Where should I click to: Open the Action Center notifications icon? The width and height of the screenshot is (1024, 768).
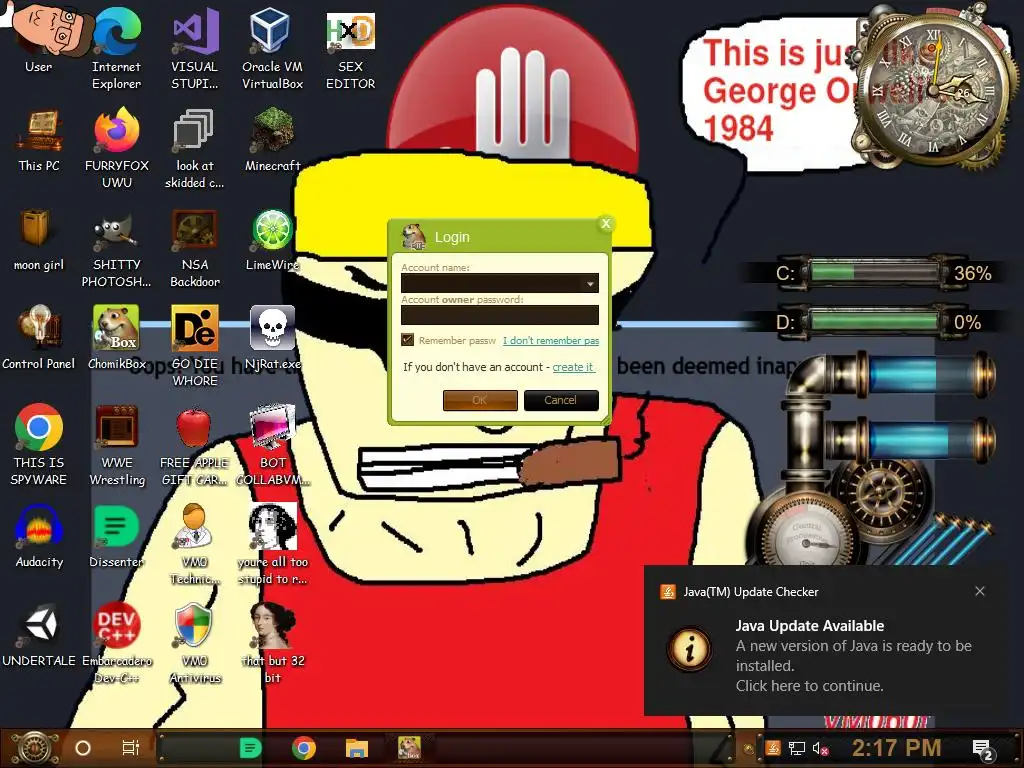coord(983,750)
